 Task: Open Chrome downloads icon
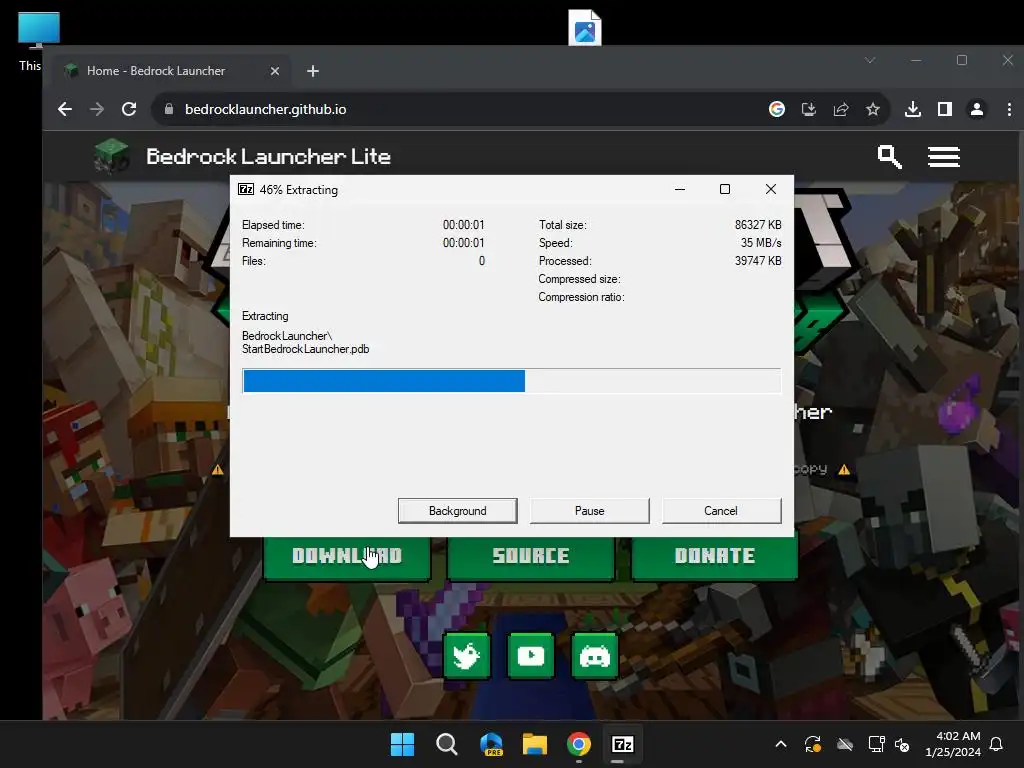(x=913, y=109)
